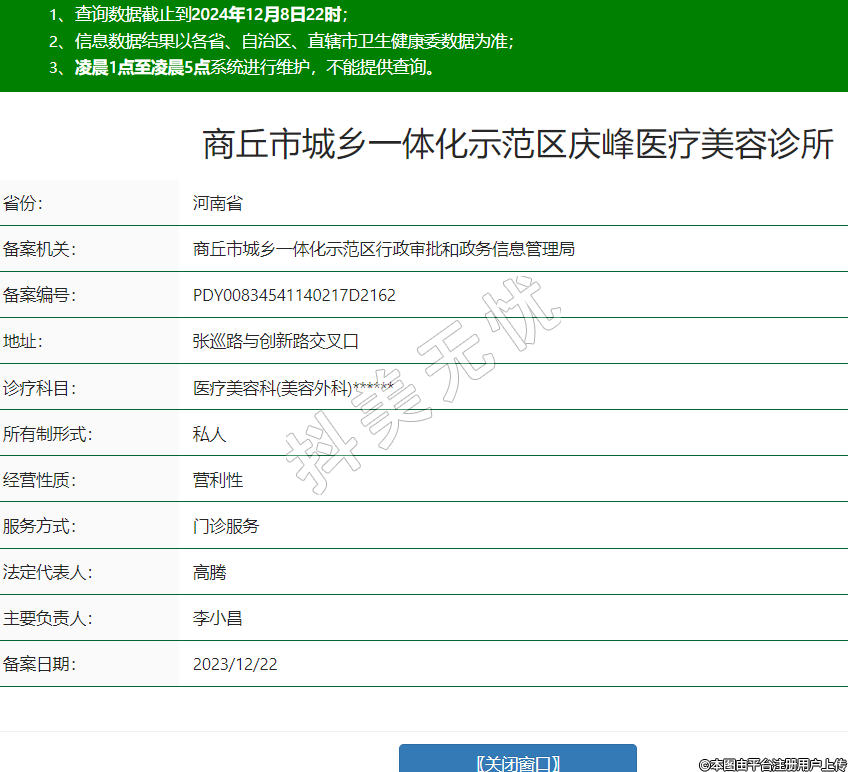The image size is (848, 772).
Task: Click the service type 门诊服务
Action: (x=225, y=526)
